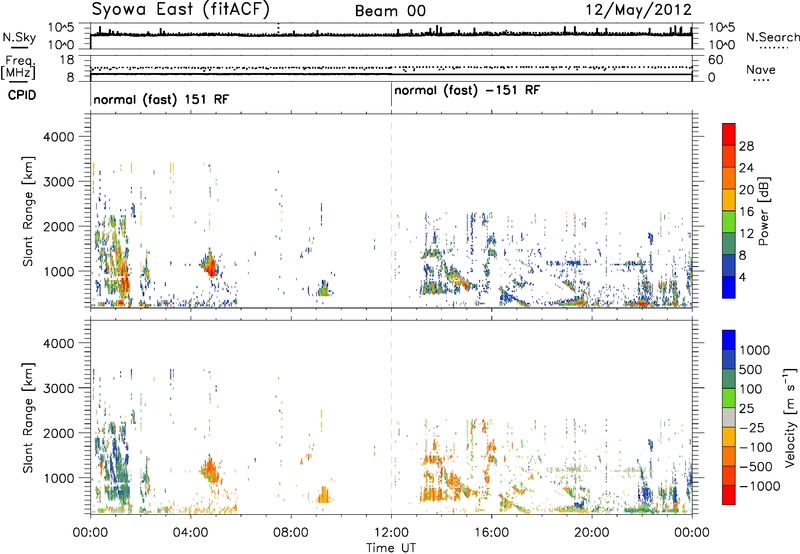Click the '12:00' time tick label
The height and width of the screenshot is (554, 800).
coord(391,533)
